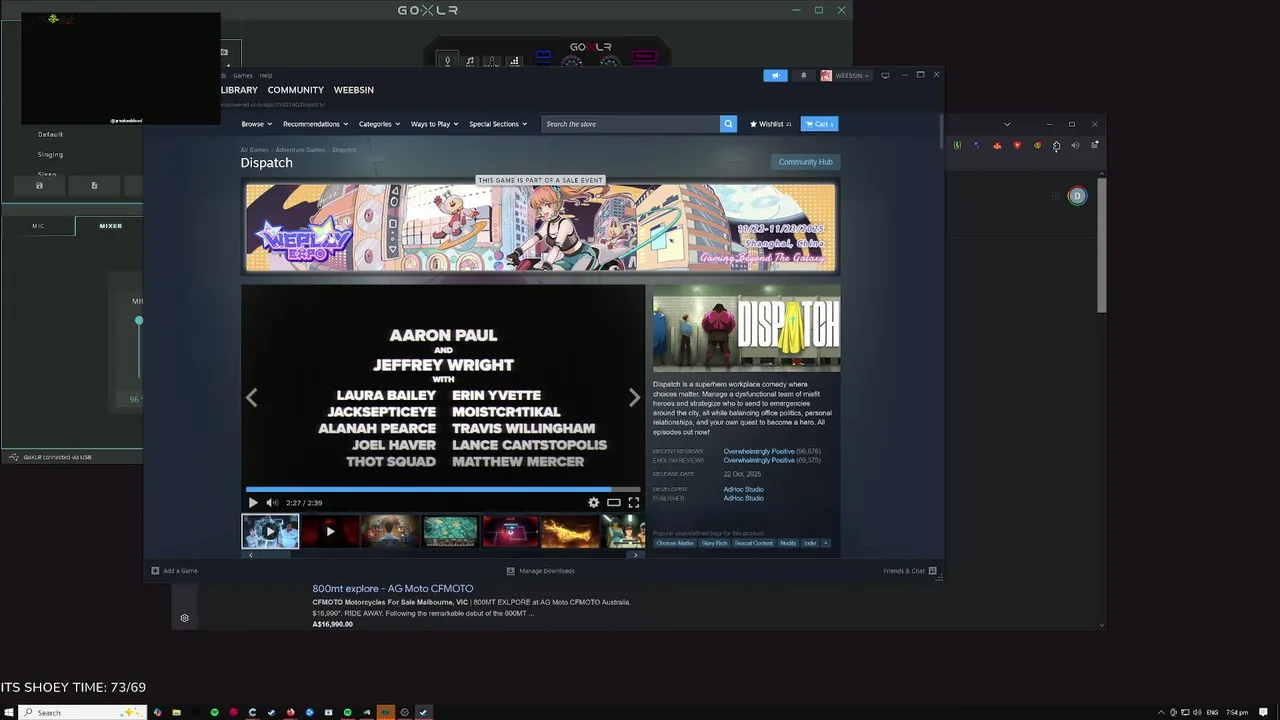Click the Add a Game plus icon

[x=155, y=571]
